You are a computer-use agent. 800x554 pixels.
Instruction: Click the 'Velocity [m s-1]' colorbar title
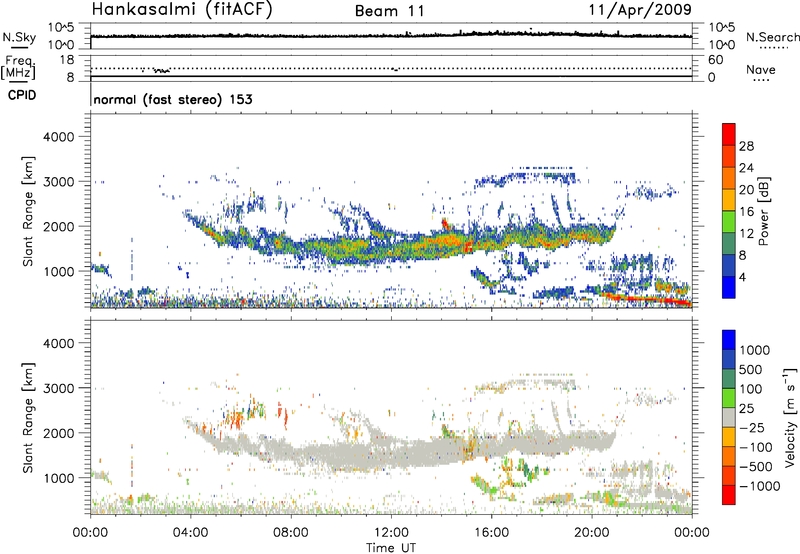790,417
